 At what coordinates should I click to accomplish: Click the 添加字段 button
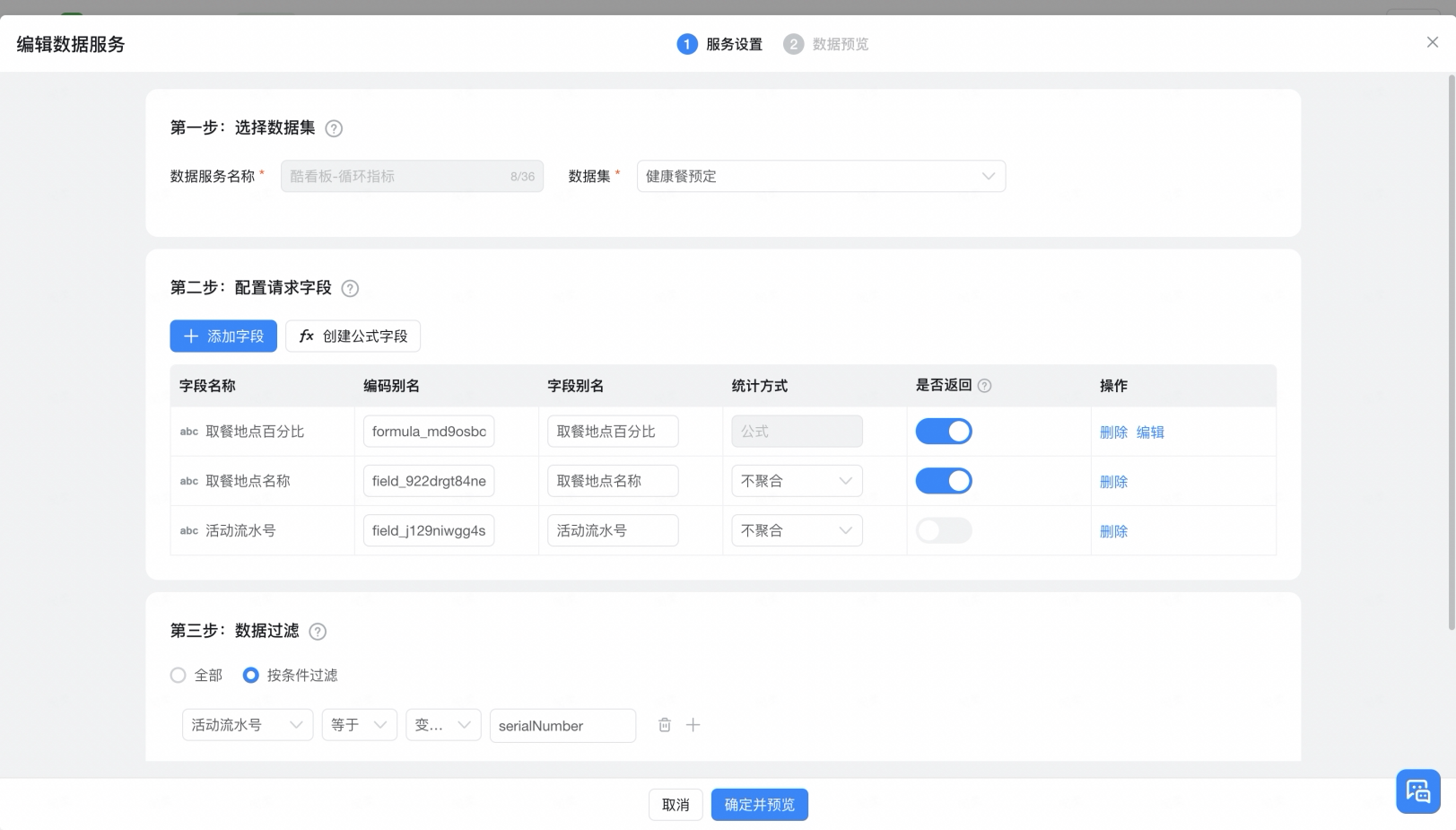click(x=223, y=336)
